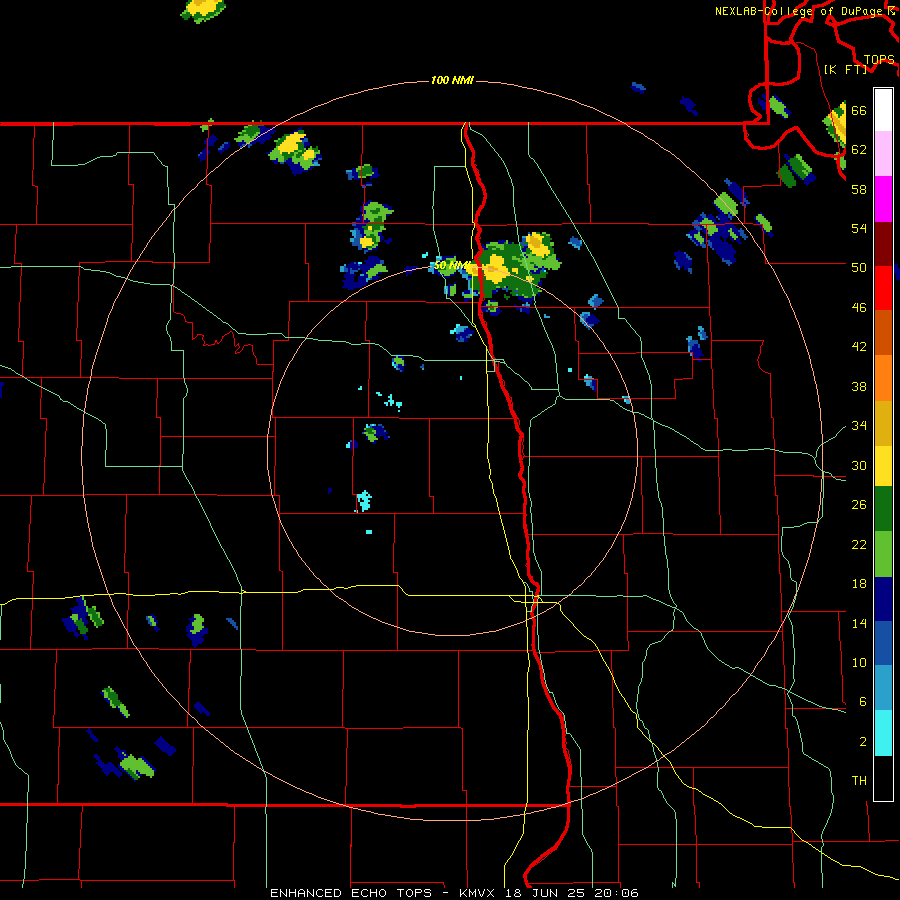Select the light green legend color block
The height and width of the screenshot is (900, 900).
tap(883, 554)
